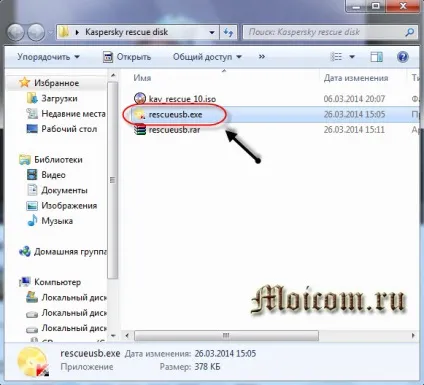Click the Загрузки folder icon
The width and height of the screenshot is (424, 385).
pos(32,98)
